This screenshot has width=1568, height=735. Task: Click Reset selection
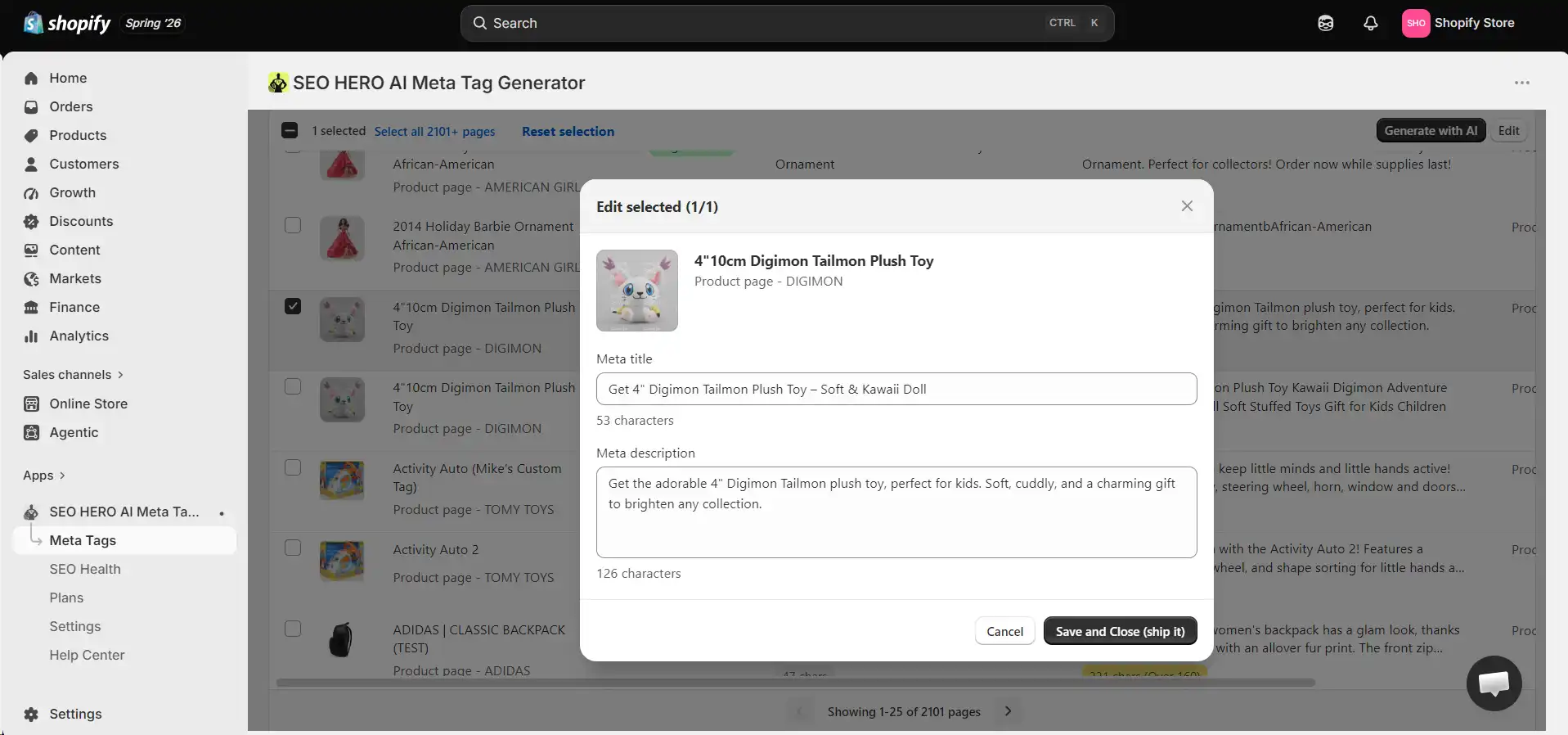click(568, 131)
